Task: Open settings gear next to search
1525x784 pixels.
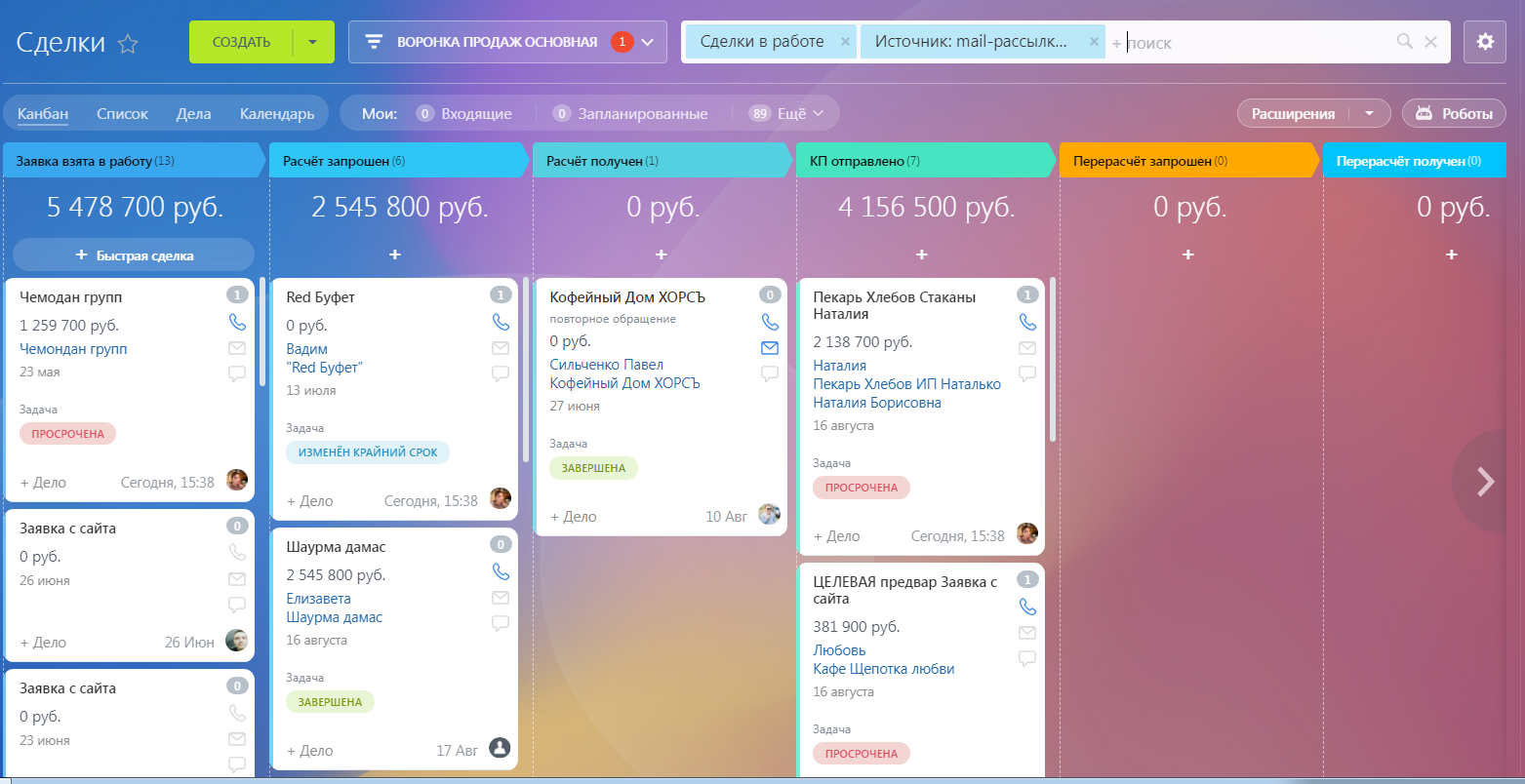Action: (1485, 42)
